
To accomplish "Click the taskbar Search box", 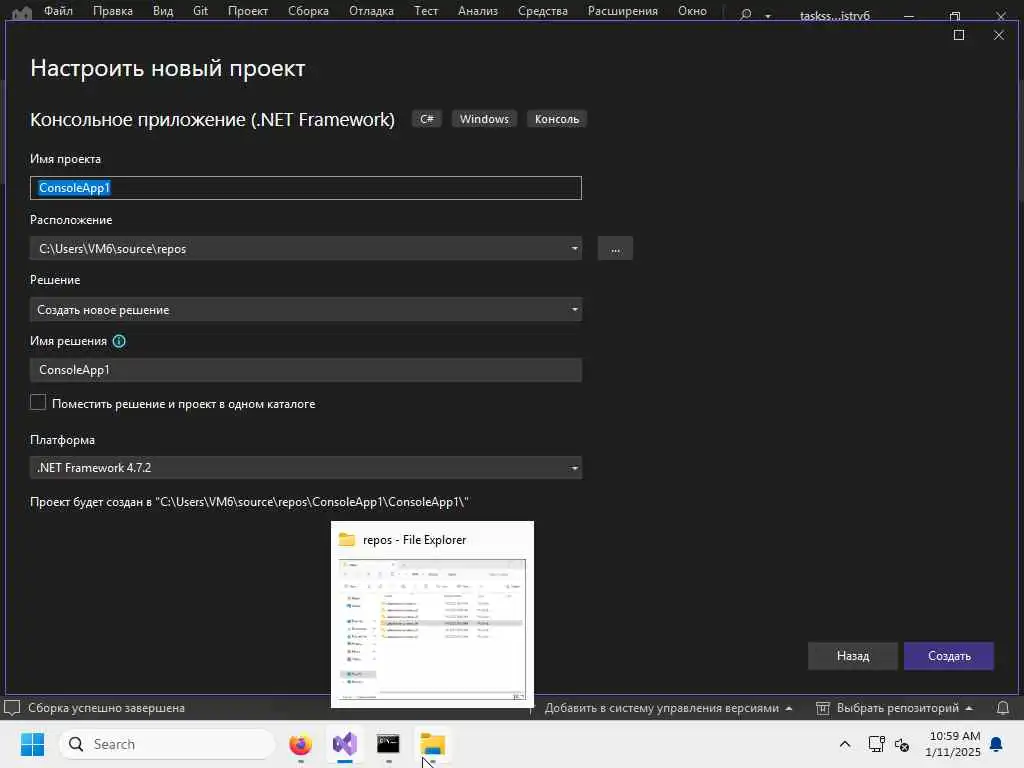I will [167, 744].
